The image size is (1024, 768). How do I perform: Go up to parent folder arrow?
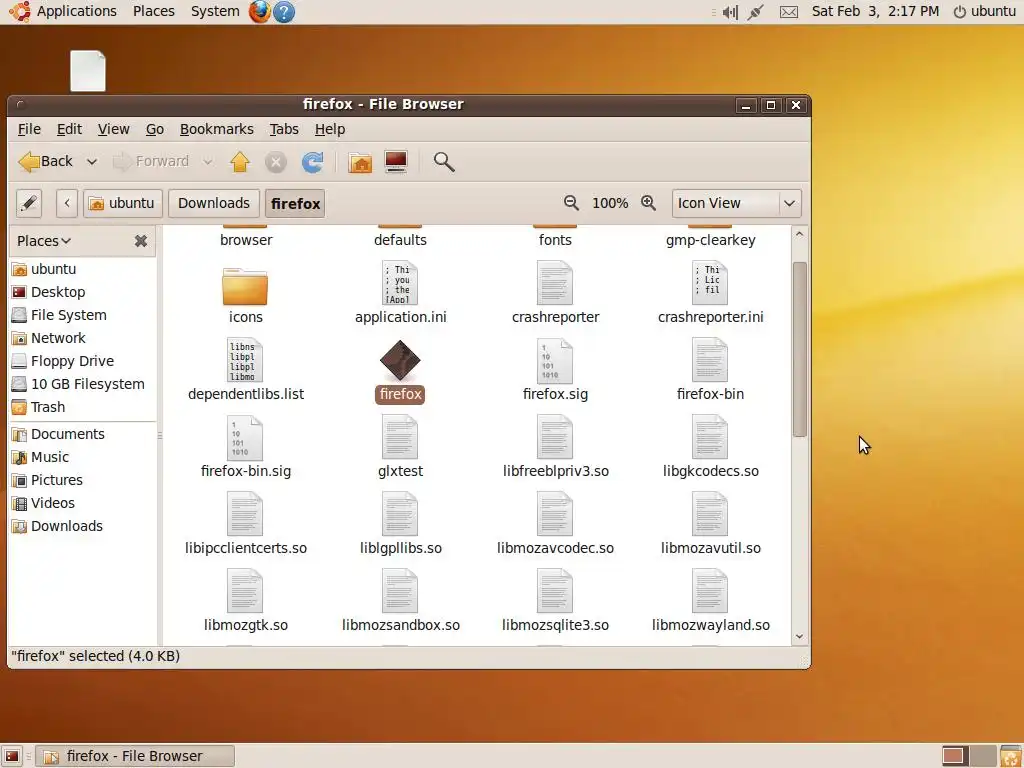click(240, 161)
